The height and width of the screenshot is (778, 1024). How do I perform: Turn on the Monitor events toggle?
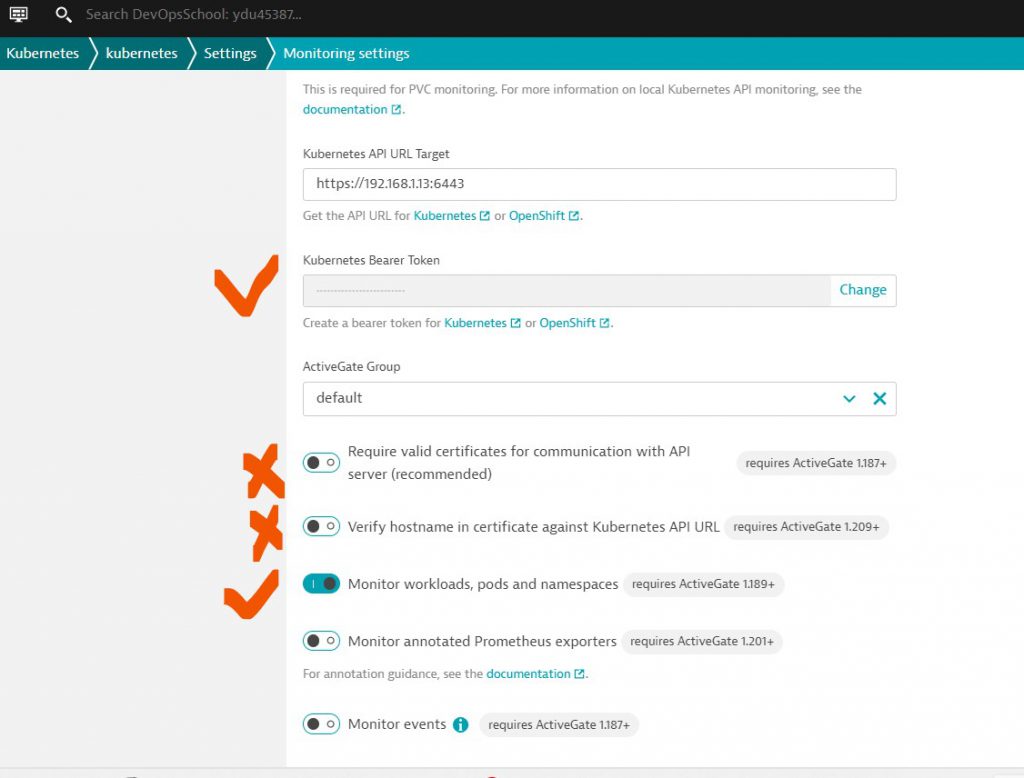[x=321, y=724]
